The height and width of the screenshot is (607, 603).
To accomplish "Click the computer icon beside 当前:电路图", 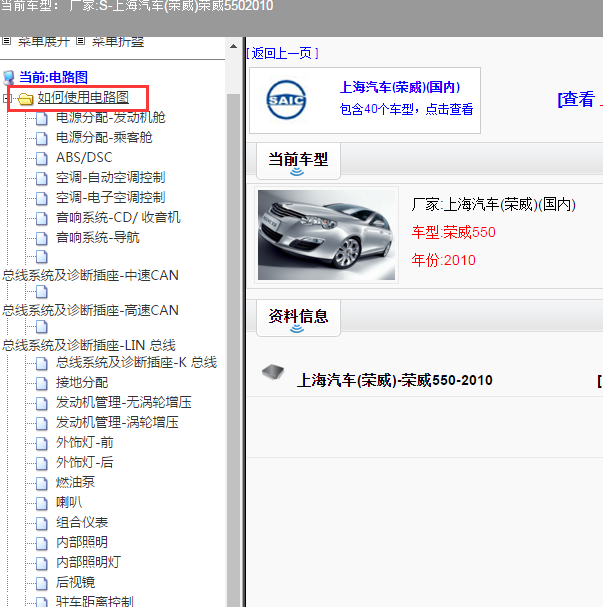I will point(9,77).
